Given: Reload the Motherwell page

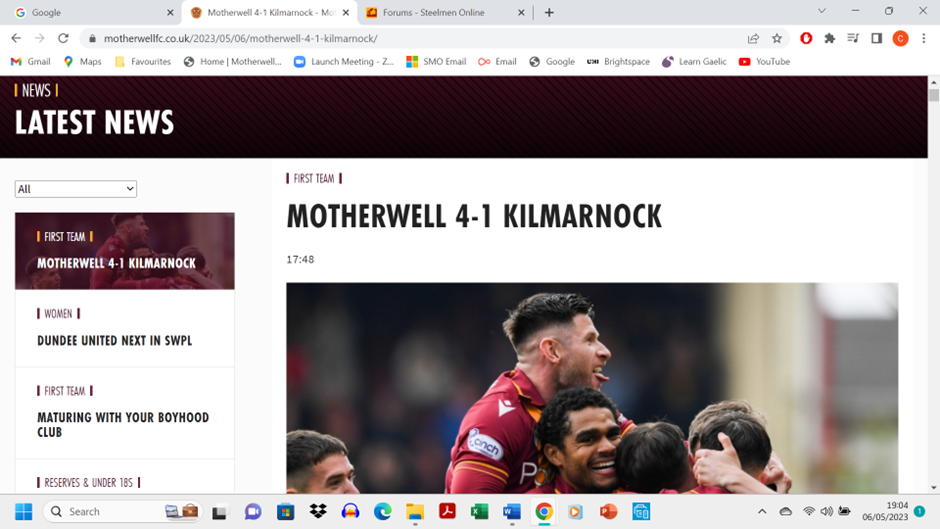Looking at the screenshot, I should click(63, 38).
